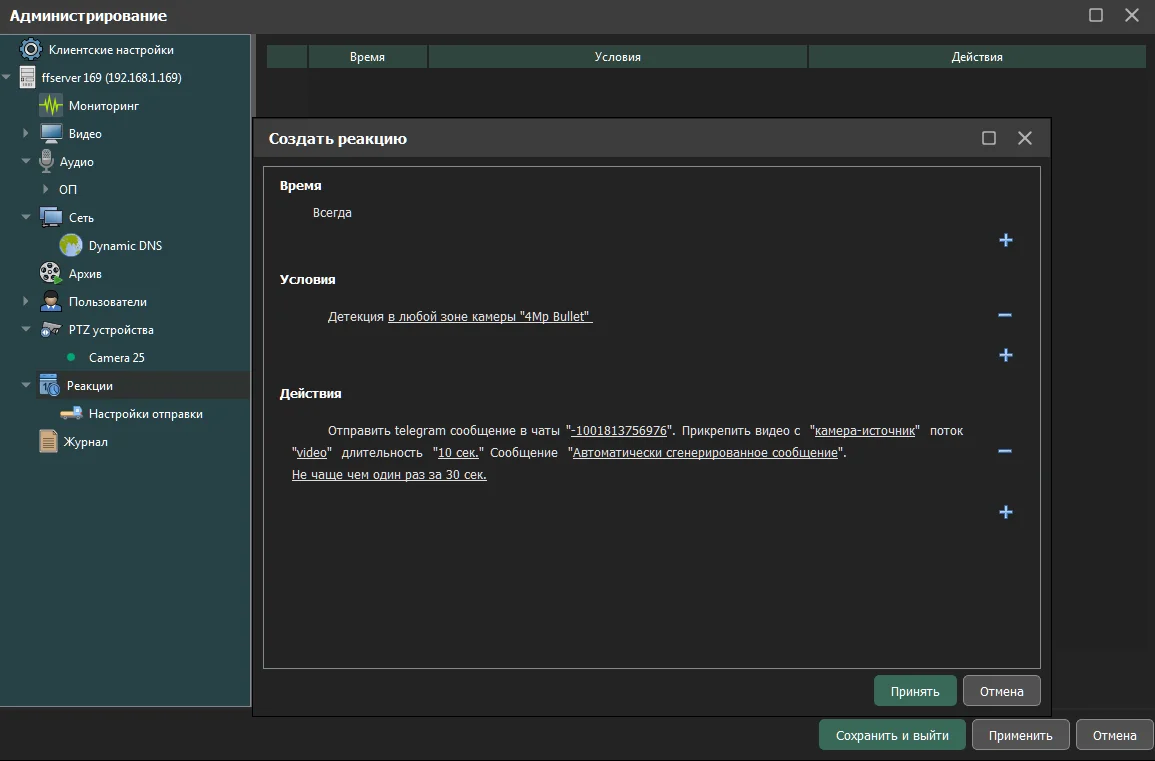Collapse the Реакции tree node
Image resolution: width=1155 pixels, height=761 pixels.
pyautogui.click(x=26, y=385)
